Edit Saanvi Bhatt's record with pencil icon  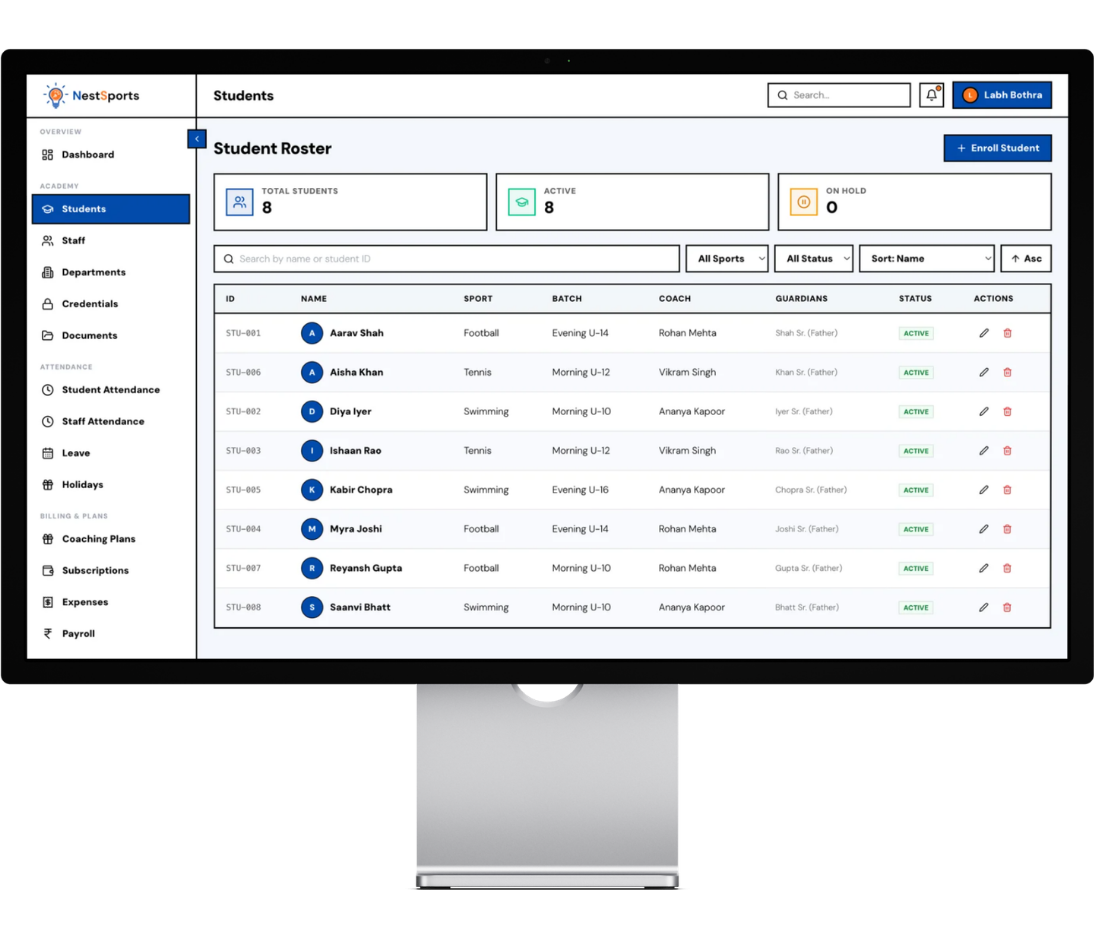pos(984,606)
